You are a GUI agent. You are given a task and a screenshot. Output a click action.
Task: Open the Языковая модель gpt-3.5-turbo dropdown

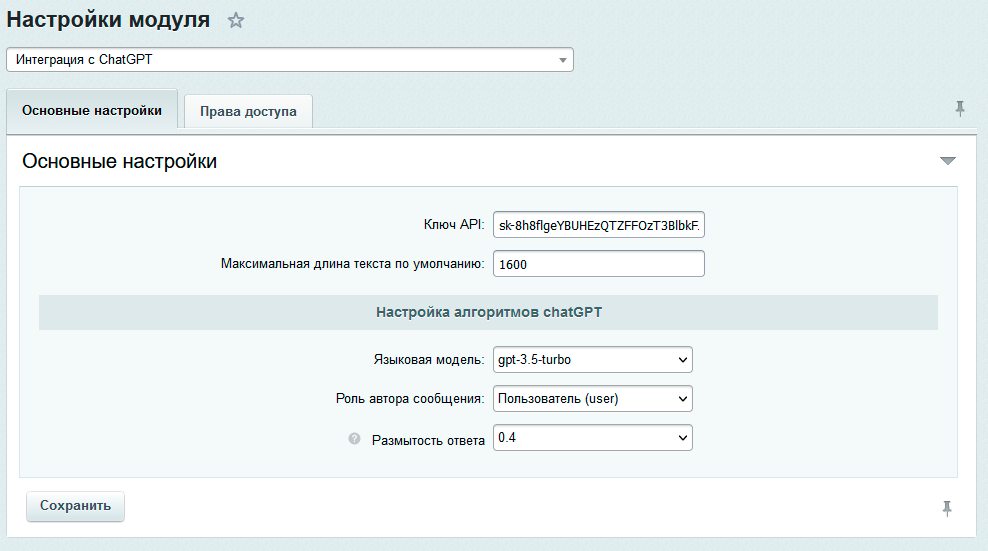pyautogui.click(x=592, y=359)
